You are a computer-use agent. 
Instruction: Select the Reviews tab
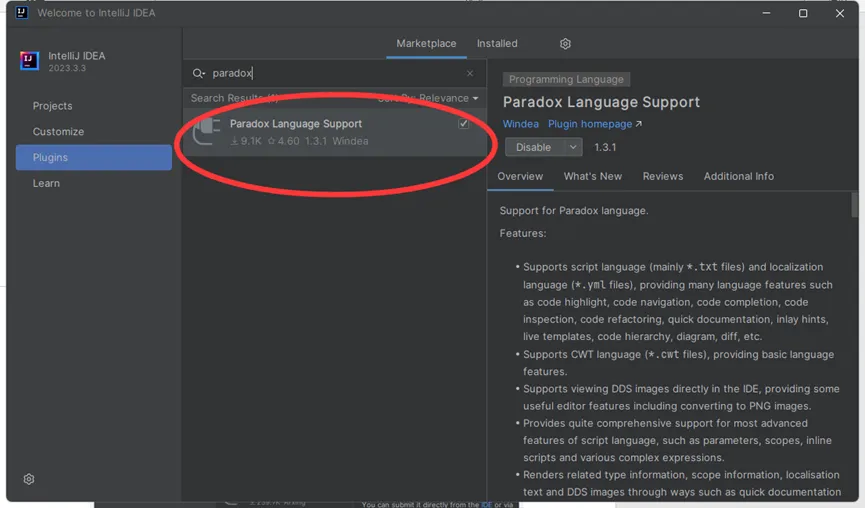click(662, 176)
